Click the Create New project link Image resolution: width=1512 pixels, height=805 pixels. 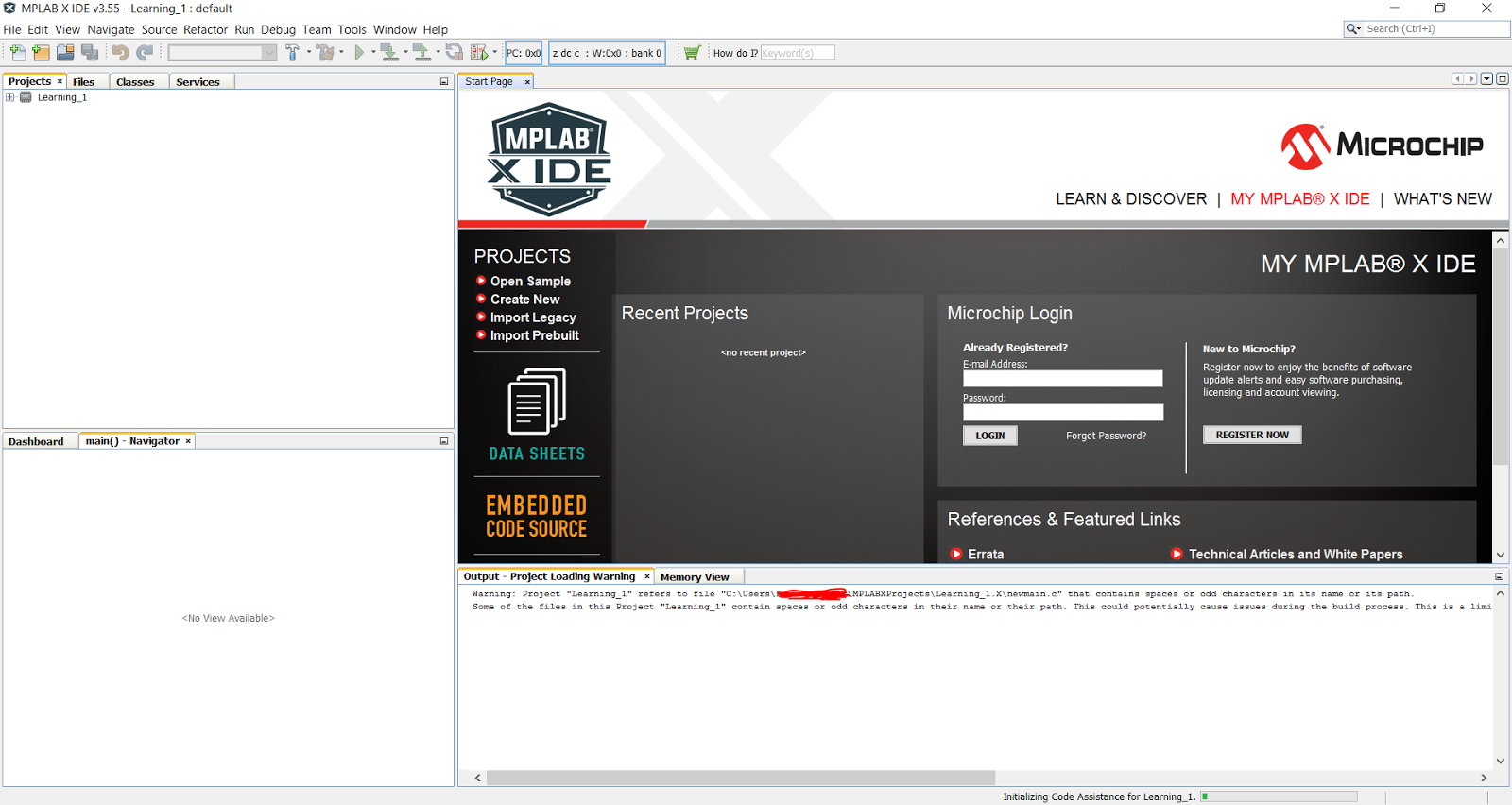[524, 299]
